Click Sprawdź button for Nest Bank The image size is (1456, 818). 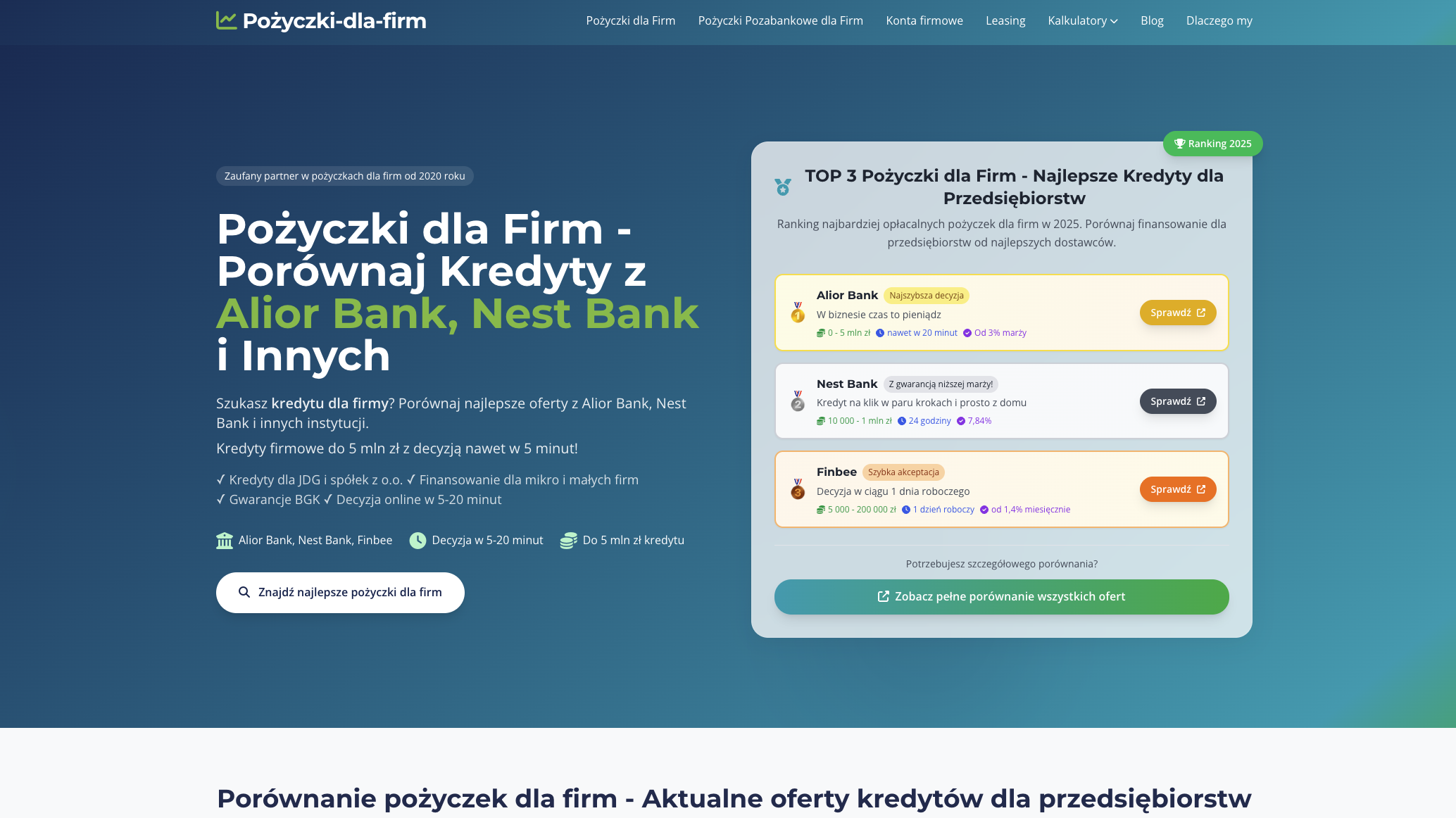click(x=1178, y=401)
